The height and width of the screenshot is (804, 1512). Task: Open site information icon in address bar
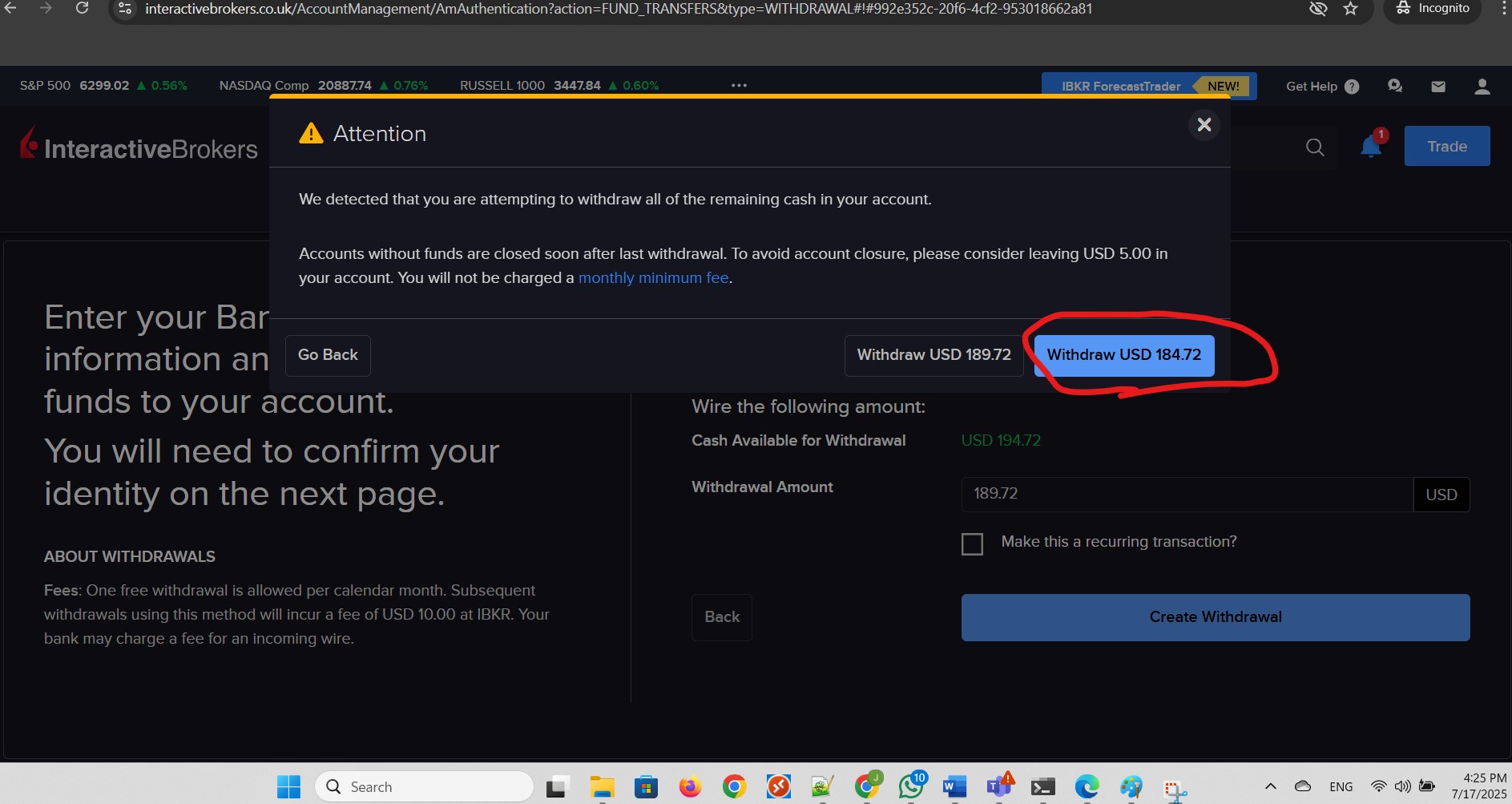pos(125,9)
